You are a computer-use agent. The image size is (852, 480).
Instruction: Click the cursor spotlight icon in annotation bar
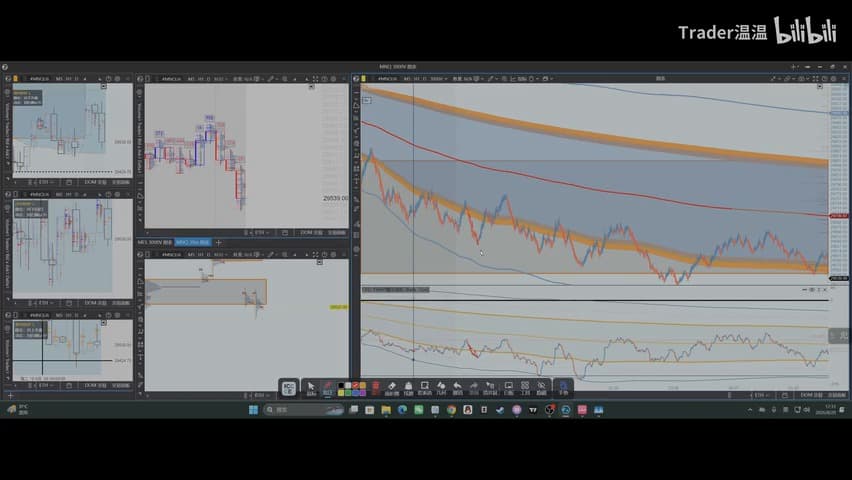click(x=490, y=388)
